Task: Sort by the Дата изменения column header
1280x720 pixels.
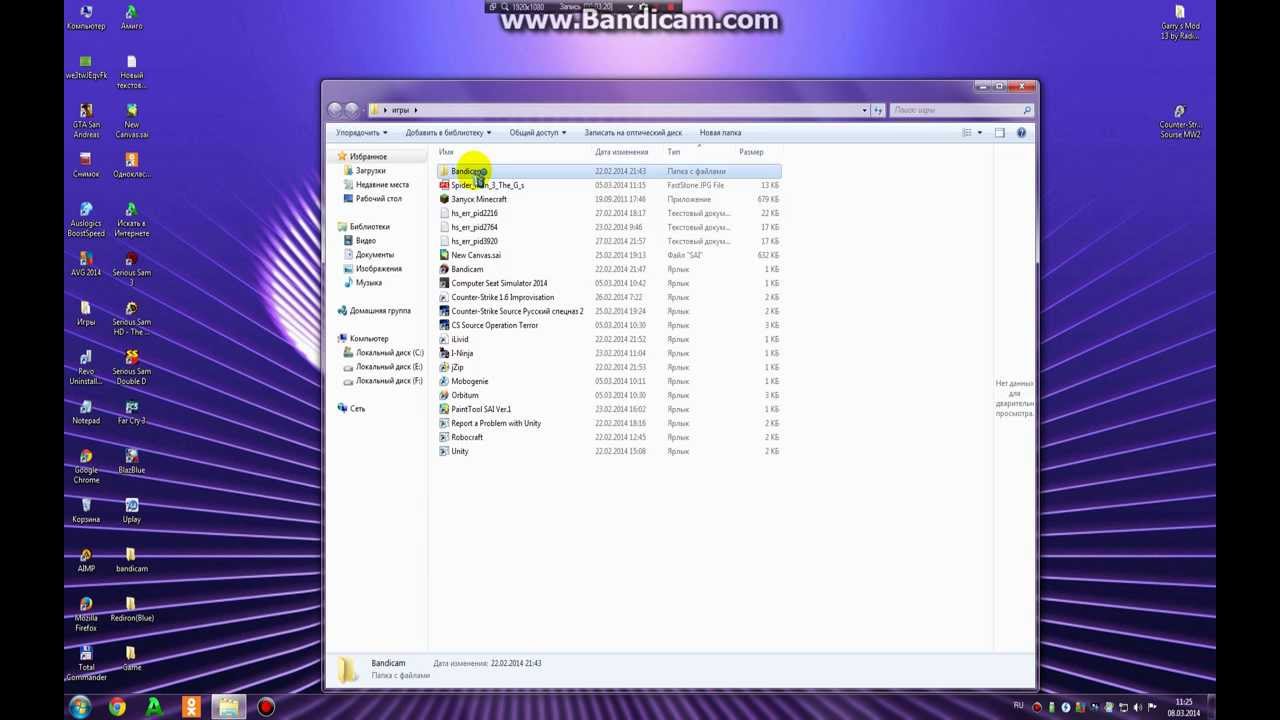Action: point(622,152)
